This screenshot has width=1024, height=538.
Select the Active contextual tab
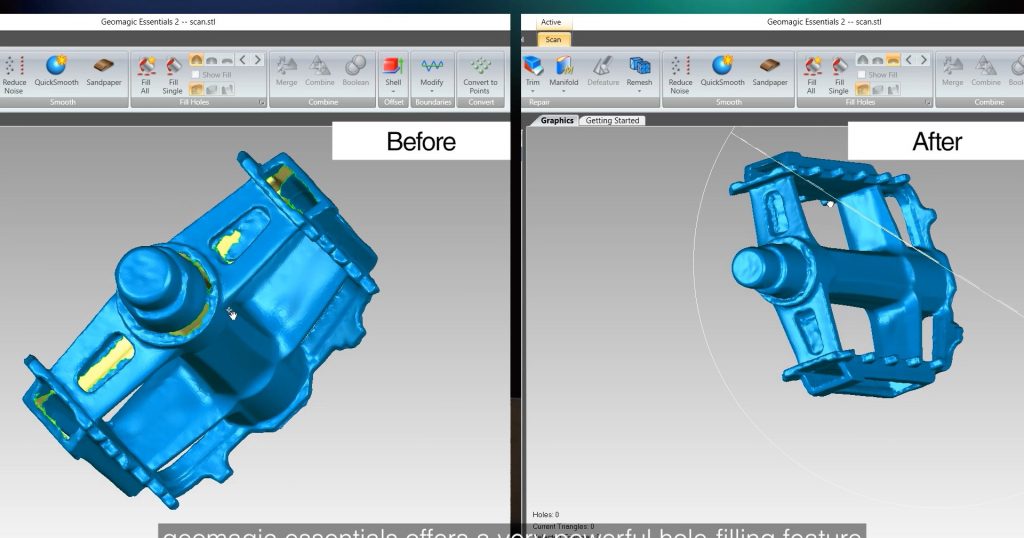coord(551,22)
